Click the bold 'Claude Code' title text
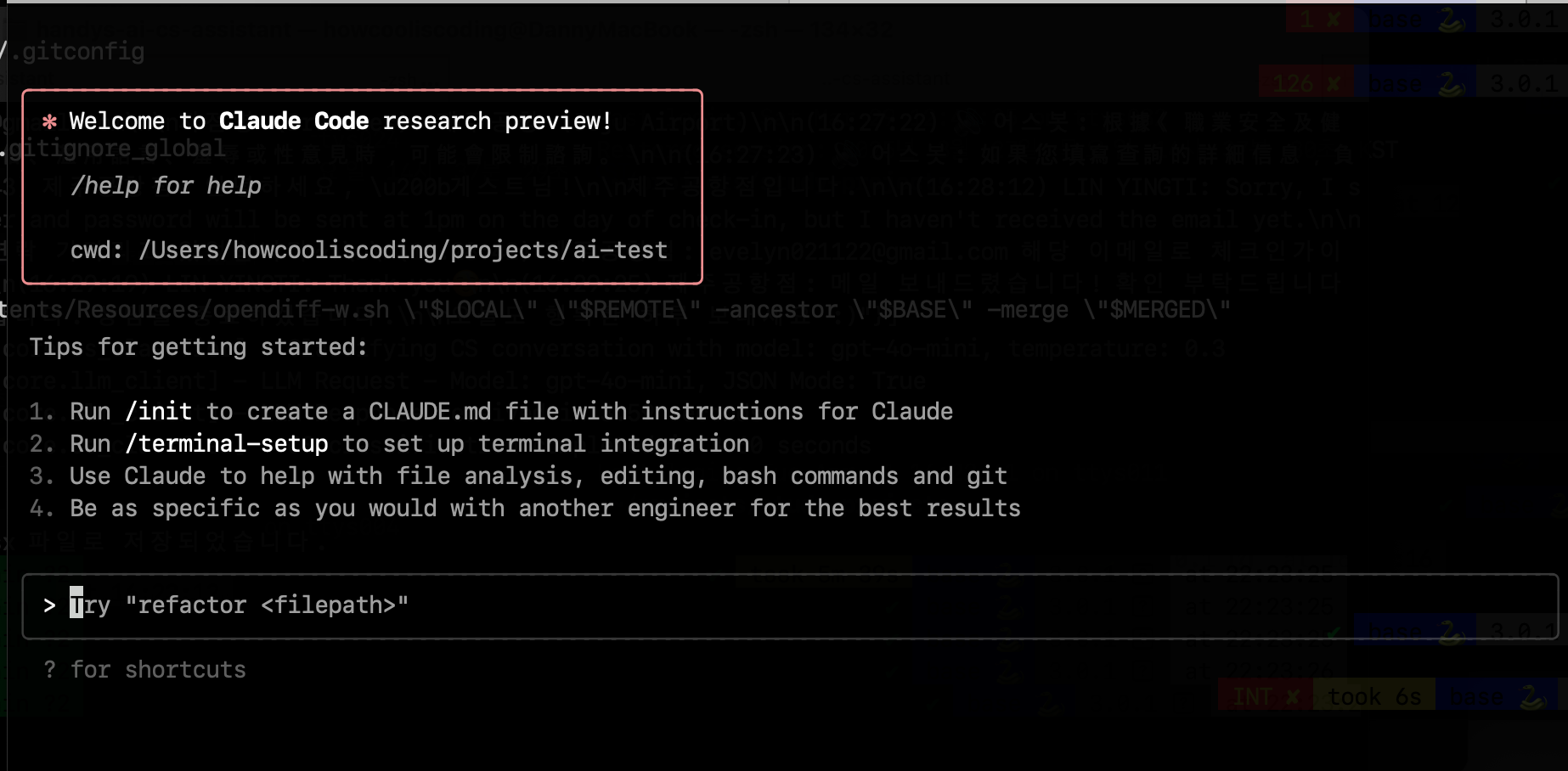 [x=294, y=121]
